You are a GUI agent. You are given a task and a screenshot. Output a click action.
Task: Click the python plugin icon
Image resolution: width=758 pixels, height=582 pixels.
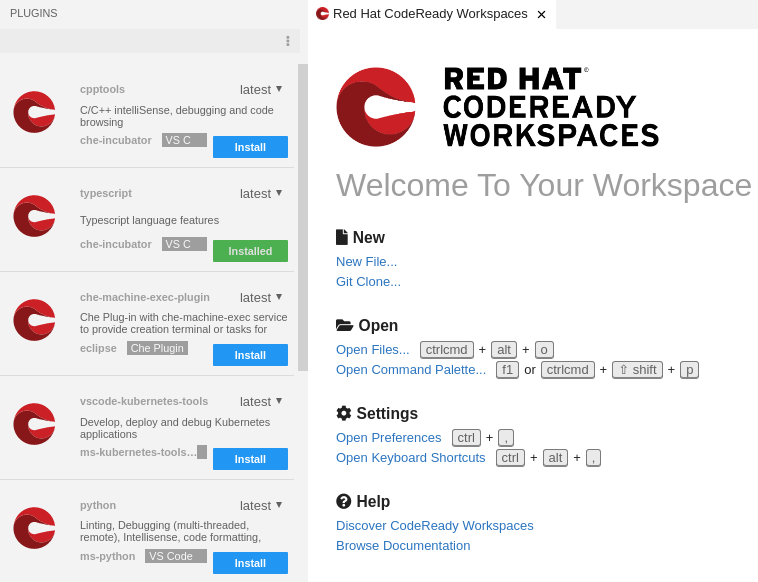point(34,528)
